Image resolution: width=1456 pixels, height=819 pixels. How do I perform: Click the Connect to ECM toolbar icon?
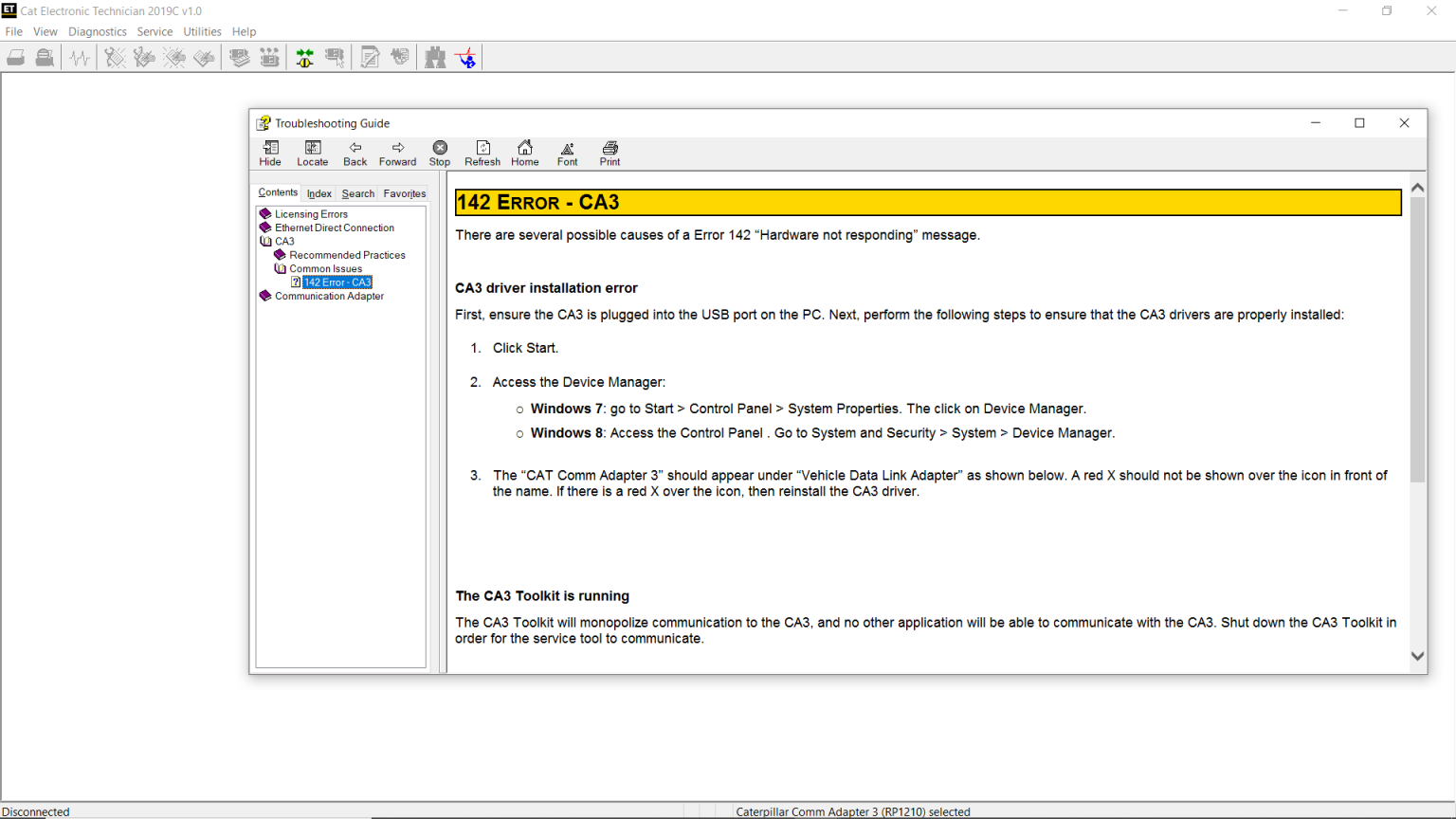pos(304,57)
